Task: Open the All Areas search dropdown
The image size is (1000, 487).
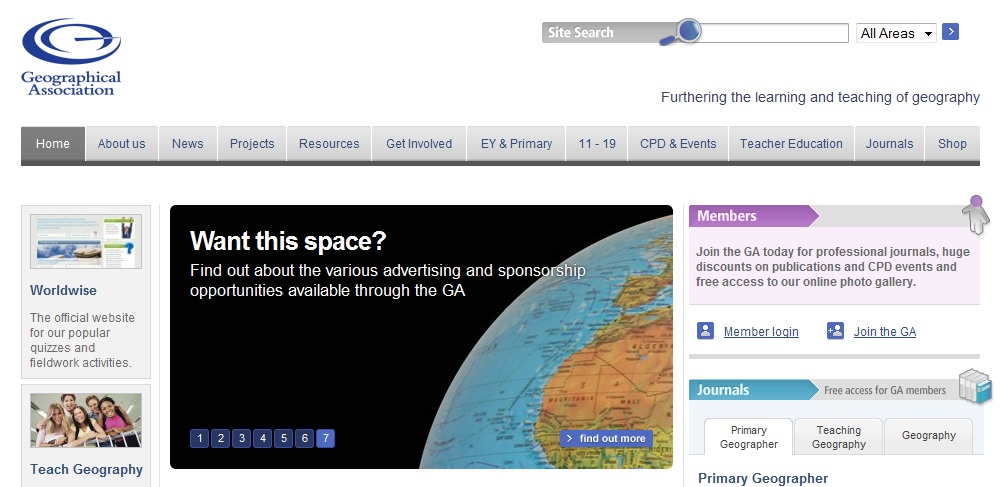Action: [x=896, y=33]
